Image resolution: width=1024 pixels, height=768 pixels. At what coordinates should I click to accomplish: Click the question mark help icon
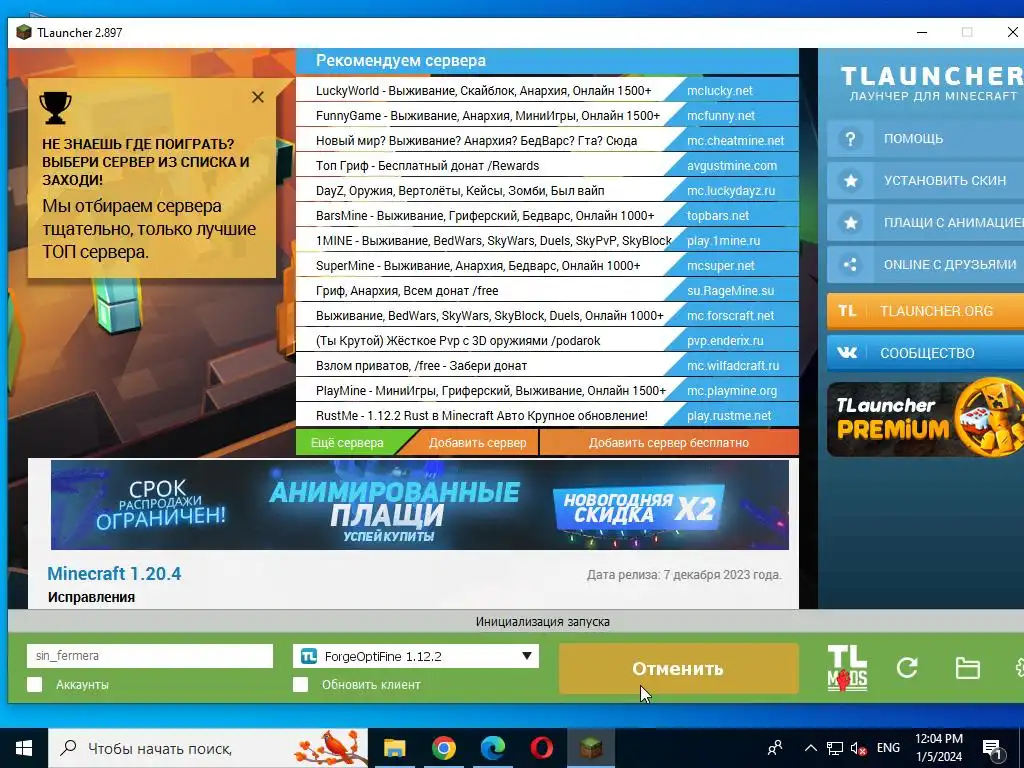850,139
